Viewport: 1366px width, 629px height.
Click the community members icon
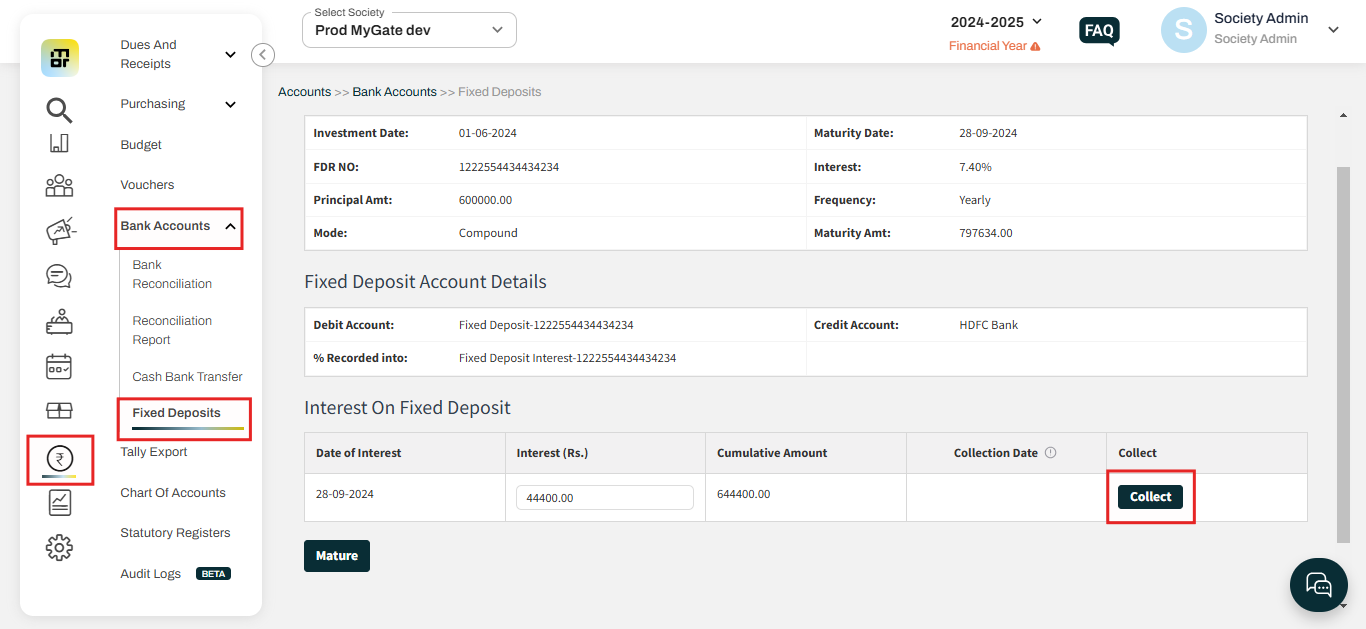[59, 186]
